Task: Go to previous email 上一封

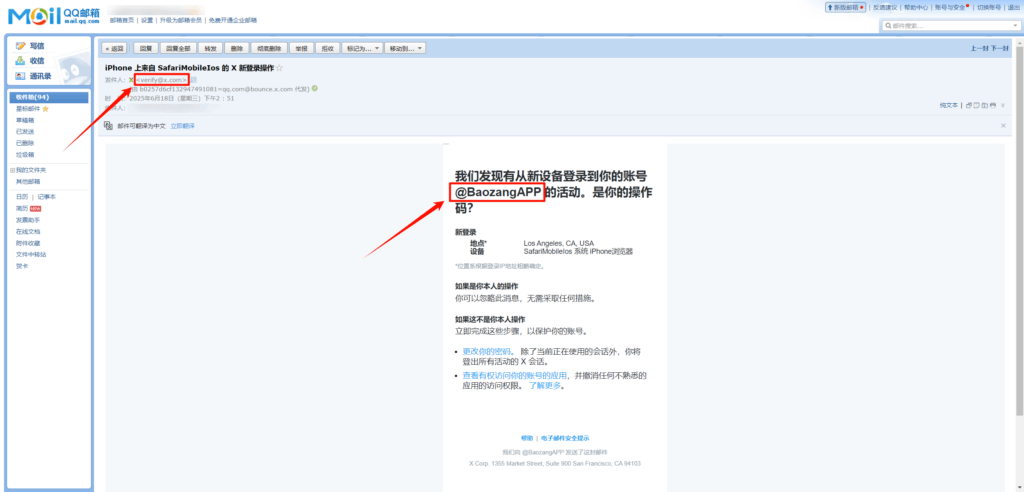Action: click(x=979, y=48)
